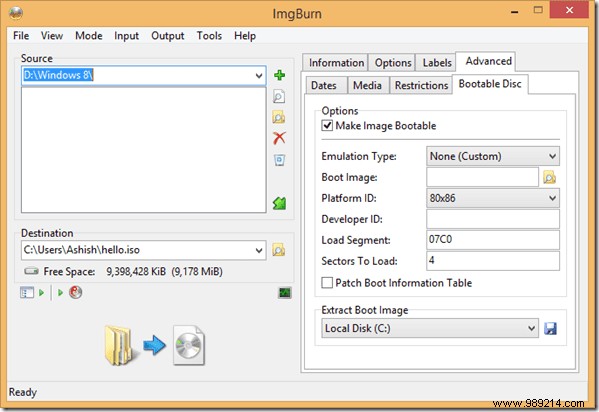Maximize the ImgBurn window
599x412 pixels.
pyautogui.click(x=538, y=10)
